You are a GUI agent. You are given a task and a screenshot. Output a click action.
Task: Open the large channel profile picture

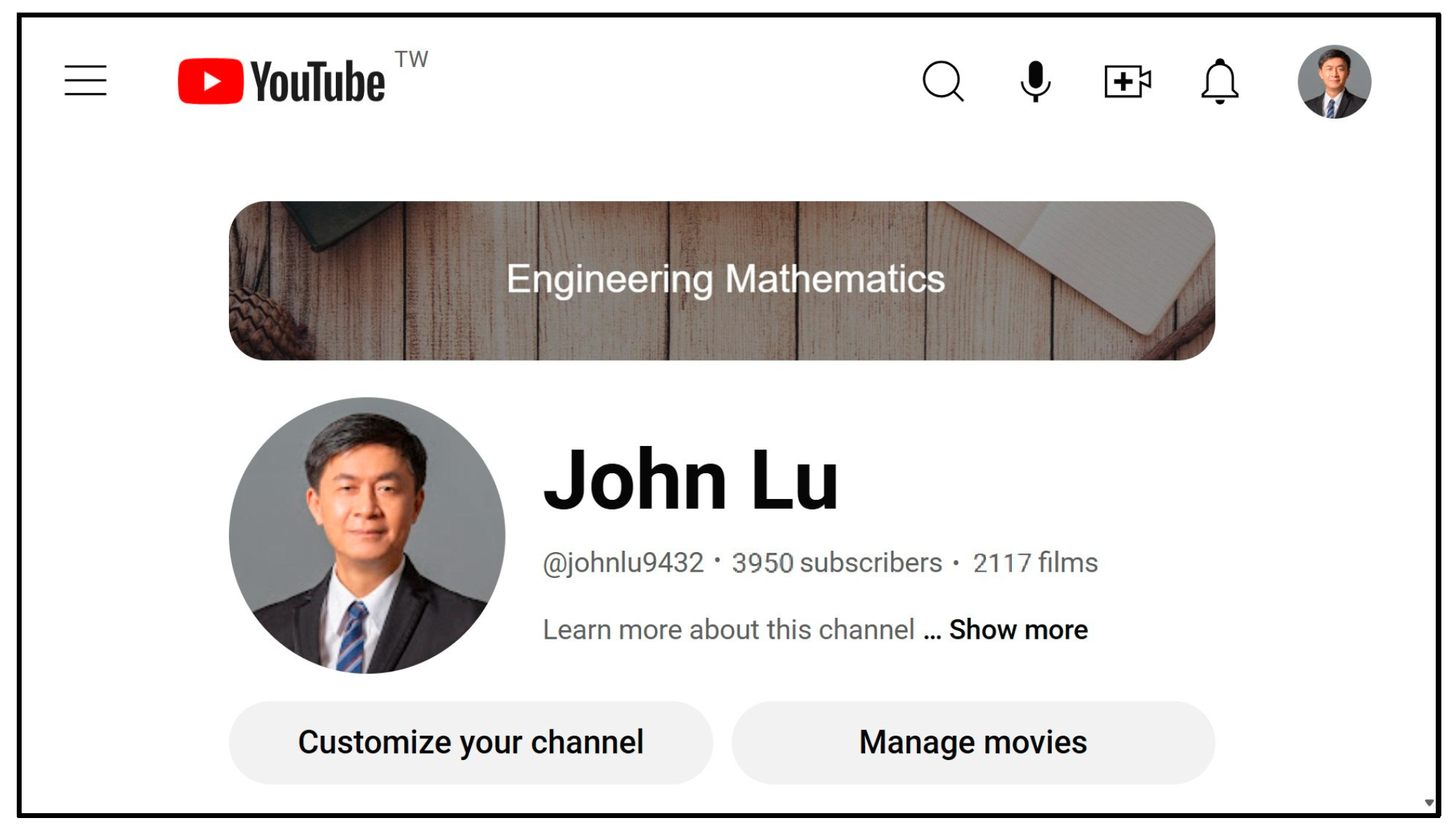(367, 535)
